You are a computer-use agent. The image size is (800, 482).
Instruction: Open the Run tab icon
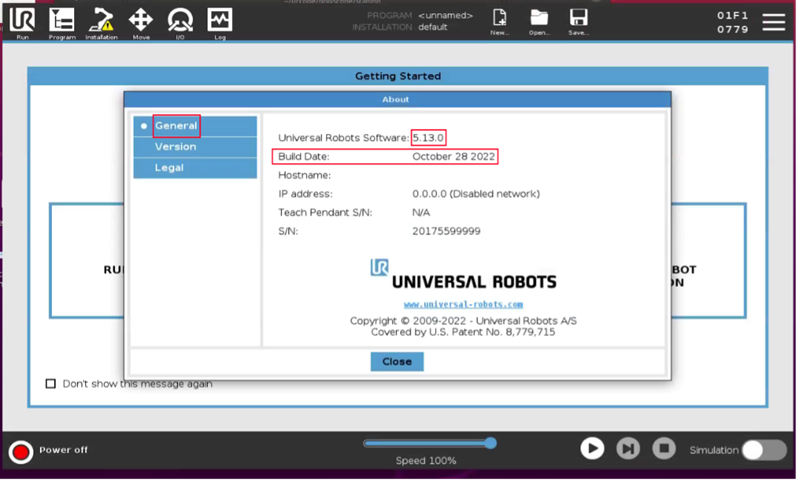click(22, 21)
